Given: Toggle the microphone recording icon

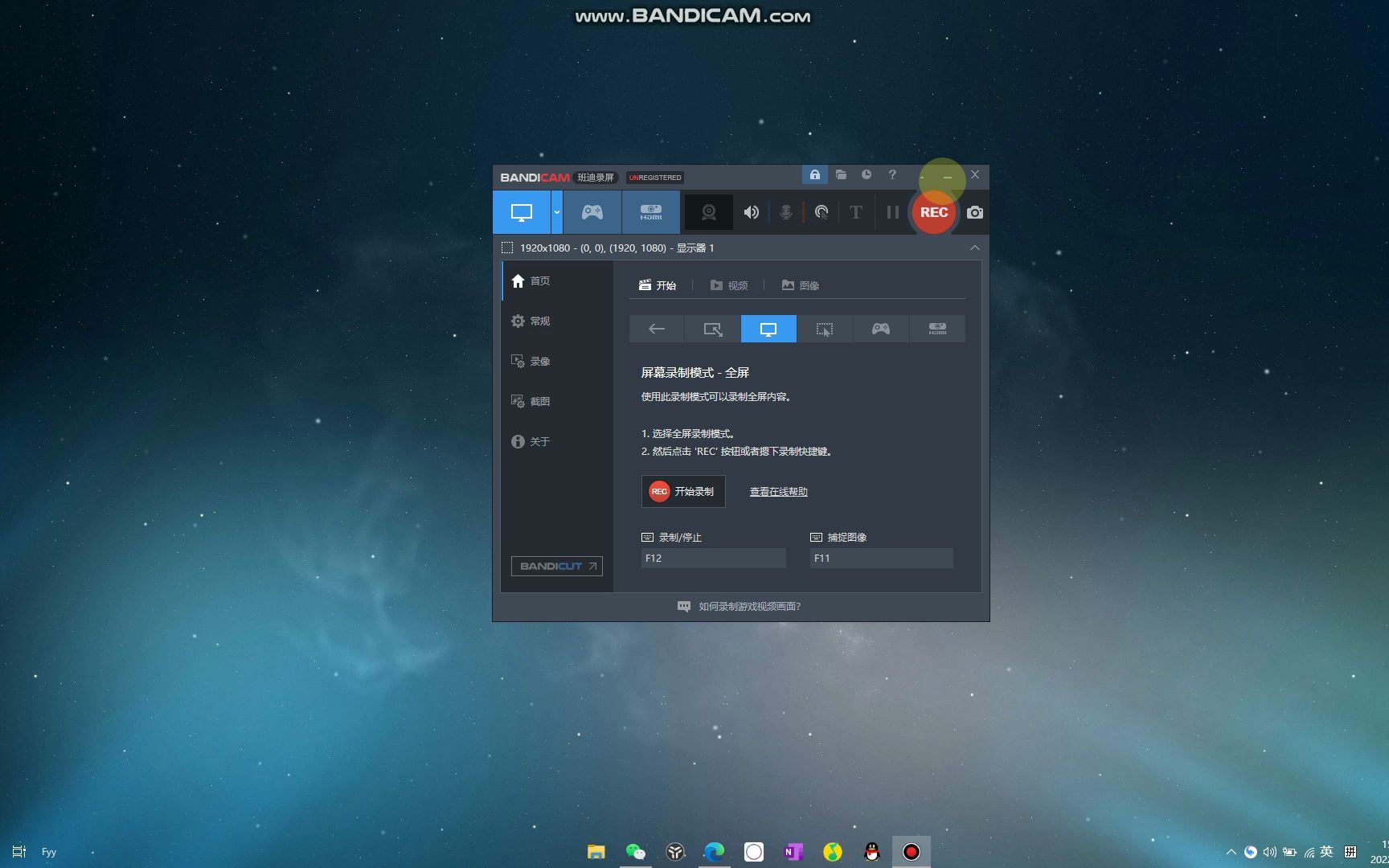Looking at the screenshot, I should [786, 212].
